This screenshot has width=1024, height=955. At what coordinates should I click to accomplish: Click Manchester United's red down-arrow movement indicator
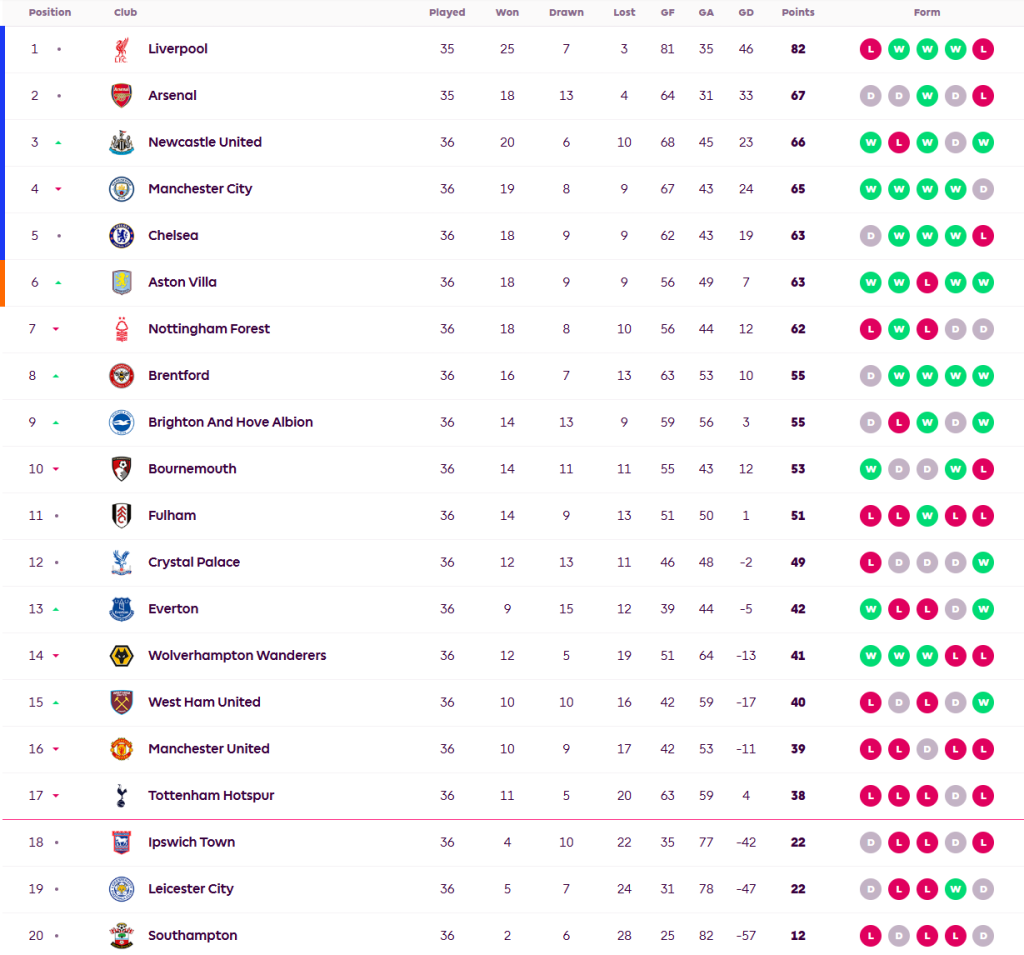[x=56, y=749]
